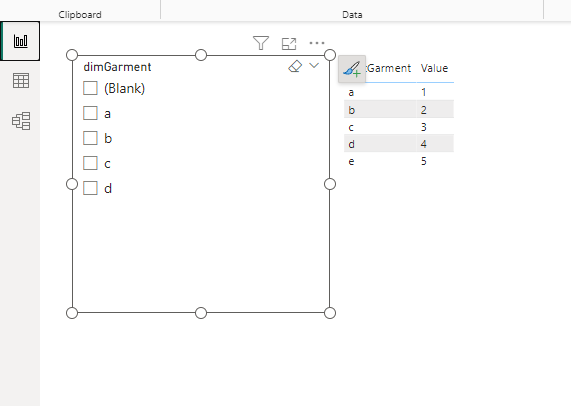
Task: Activate Focus mode on slicer
Action: tap(289, 44)
